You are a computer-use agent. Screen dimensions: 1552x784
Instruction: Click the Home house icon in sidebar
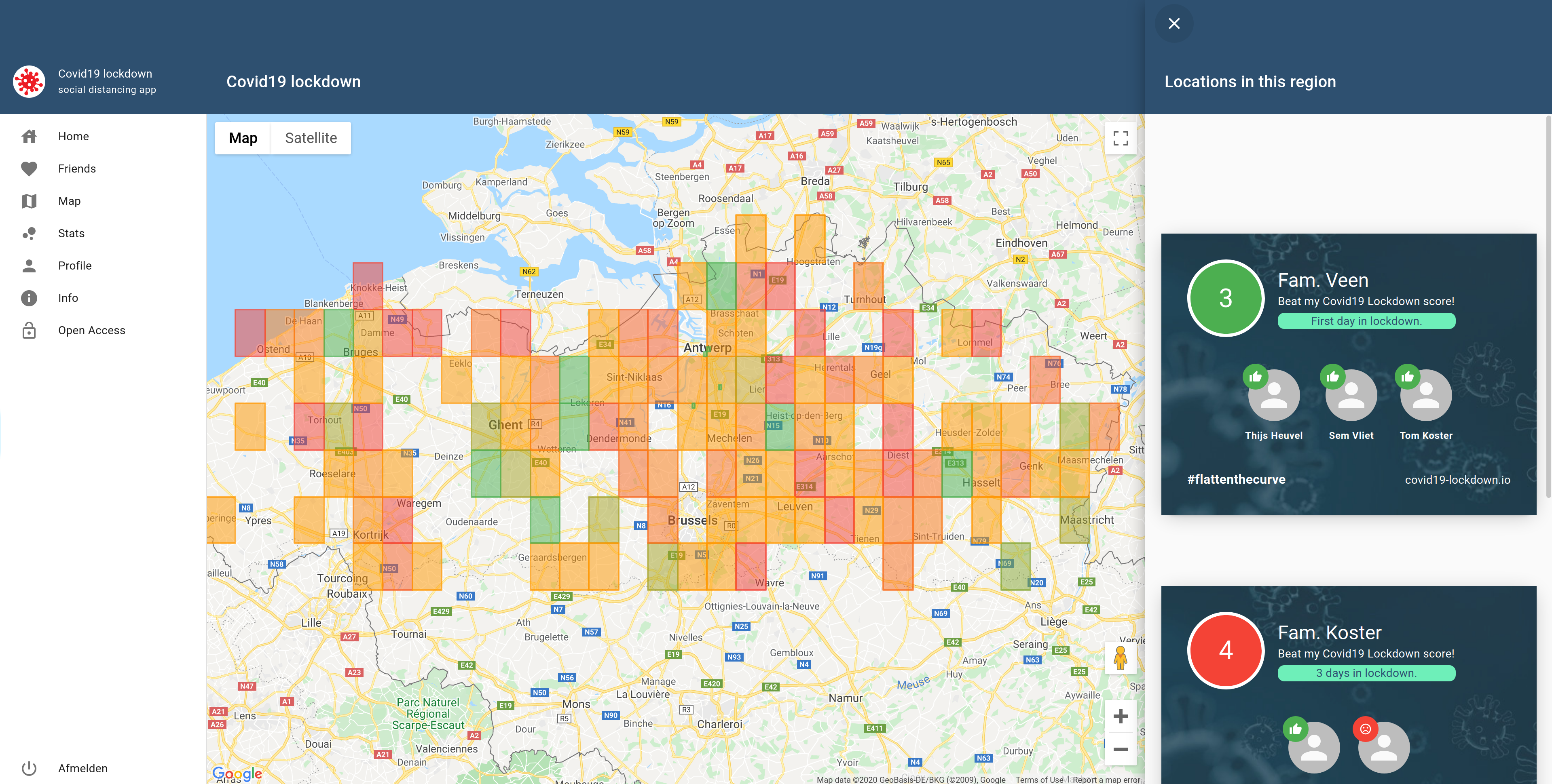point(29,137)
